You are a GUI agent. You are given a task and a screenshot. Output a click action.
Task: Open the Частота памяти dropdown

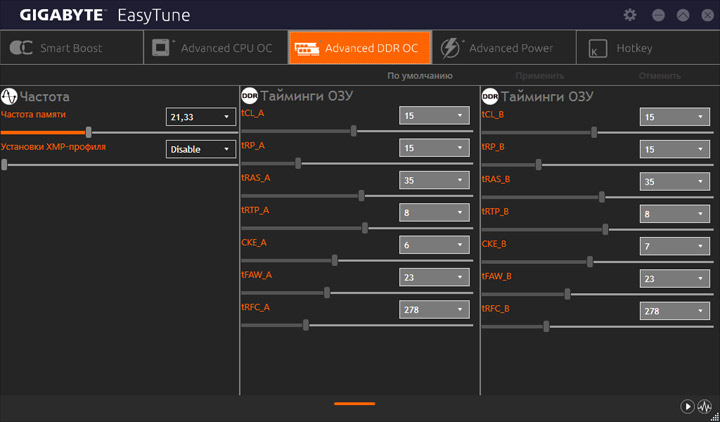point(201,117)
